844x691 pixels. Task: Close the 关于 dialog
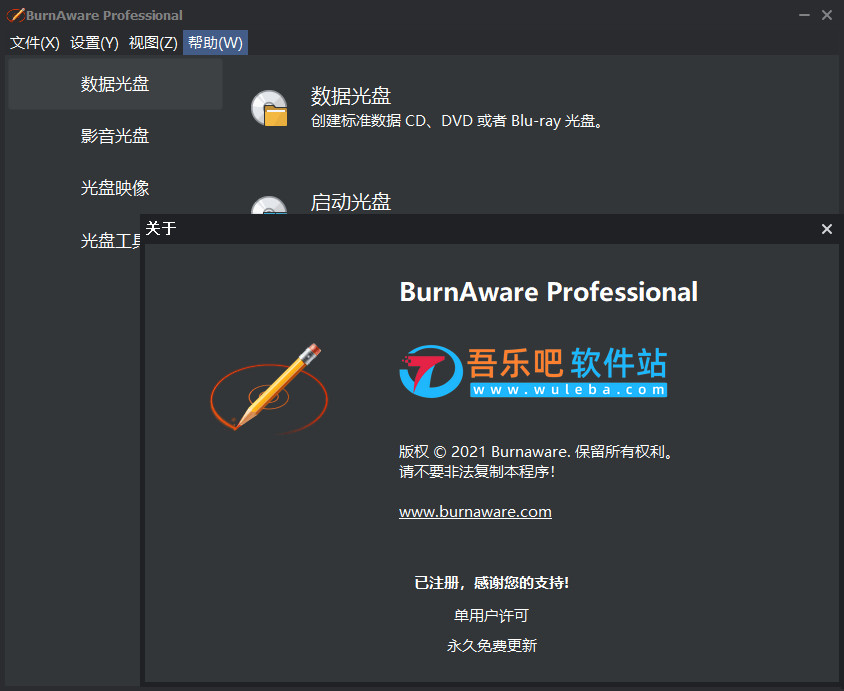pyautogui.click(x=827, y=229)
